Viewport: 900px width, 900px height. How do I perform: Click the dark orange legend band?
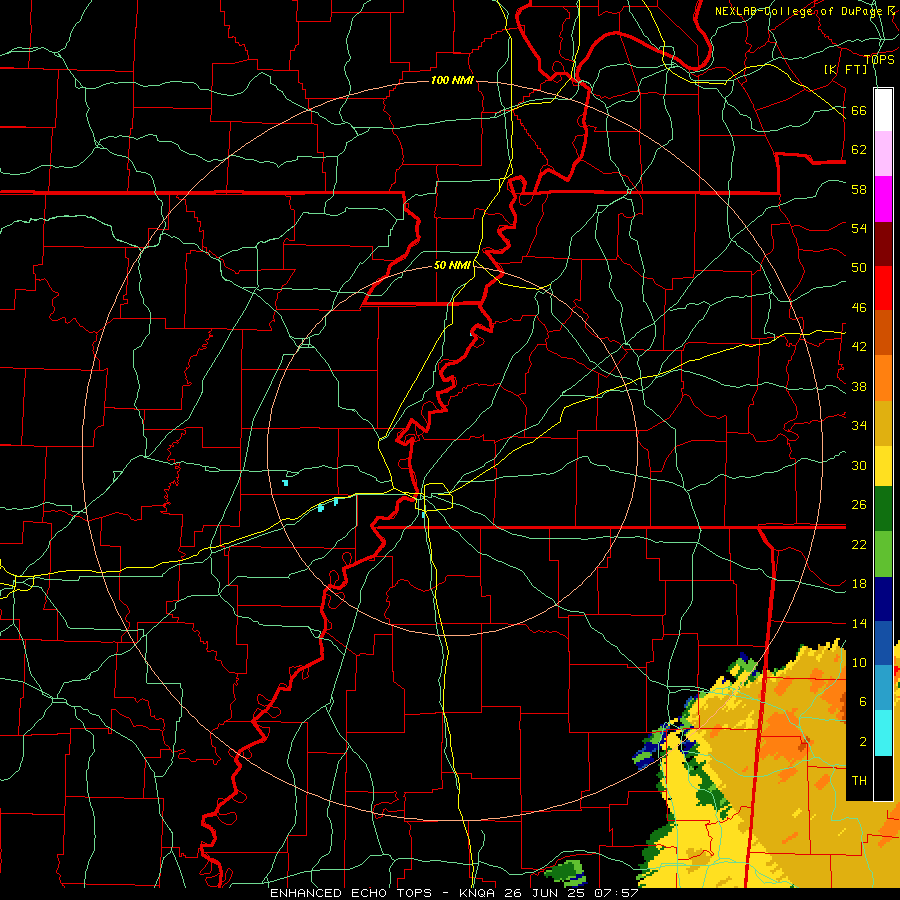[883, 333]
